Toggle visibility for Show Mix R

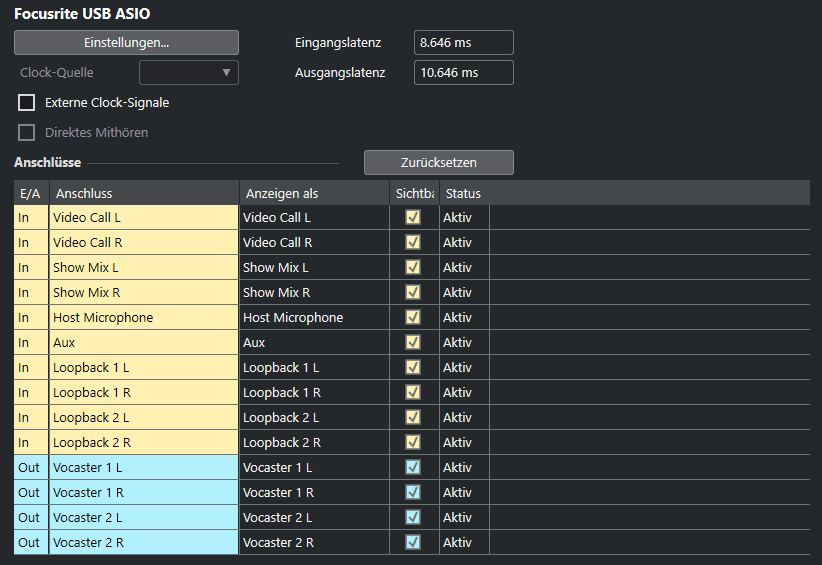413,292
